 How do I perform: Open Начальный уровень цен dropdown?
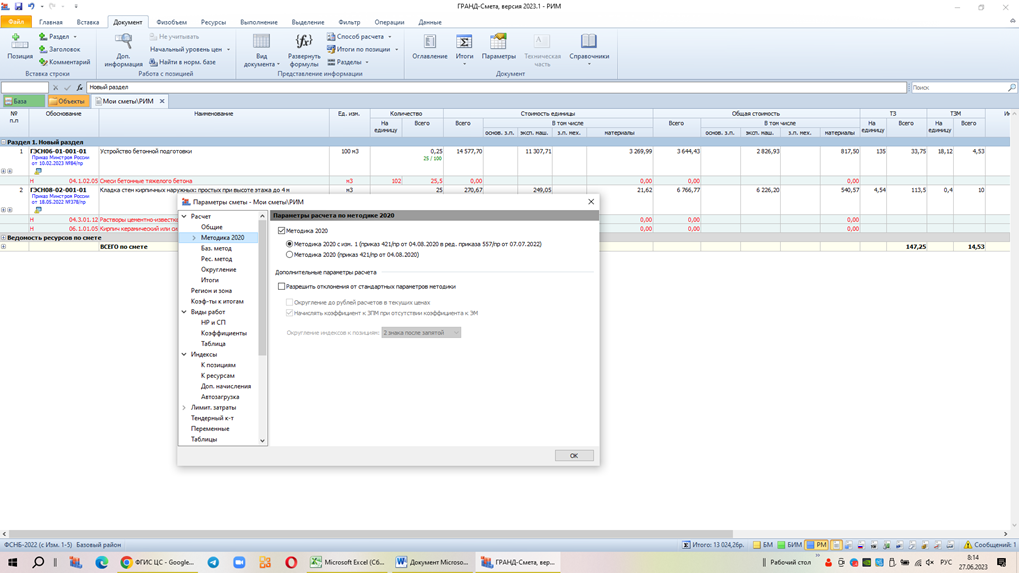tap(228, 49)
